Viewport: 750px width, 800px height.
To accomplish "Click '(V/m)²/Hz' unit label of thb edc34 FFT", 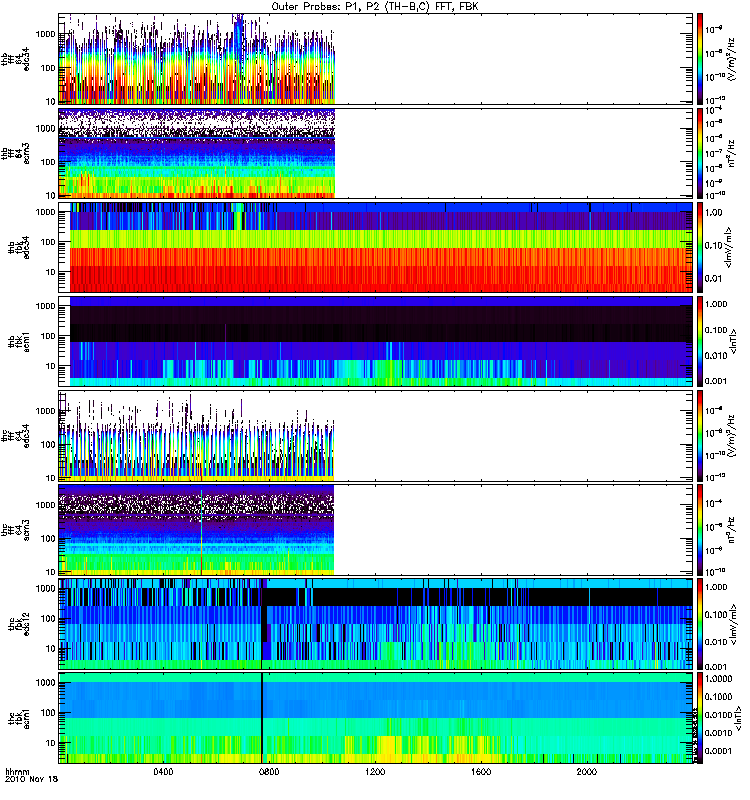I will click(731, 59).
